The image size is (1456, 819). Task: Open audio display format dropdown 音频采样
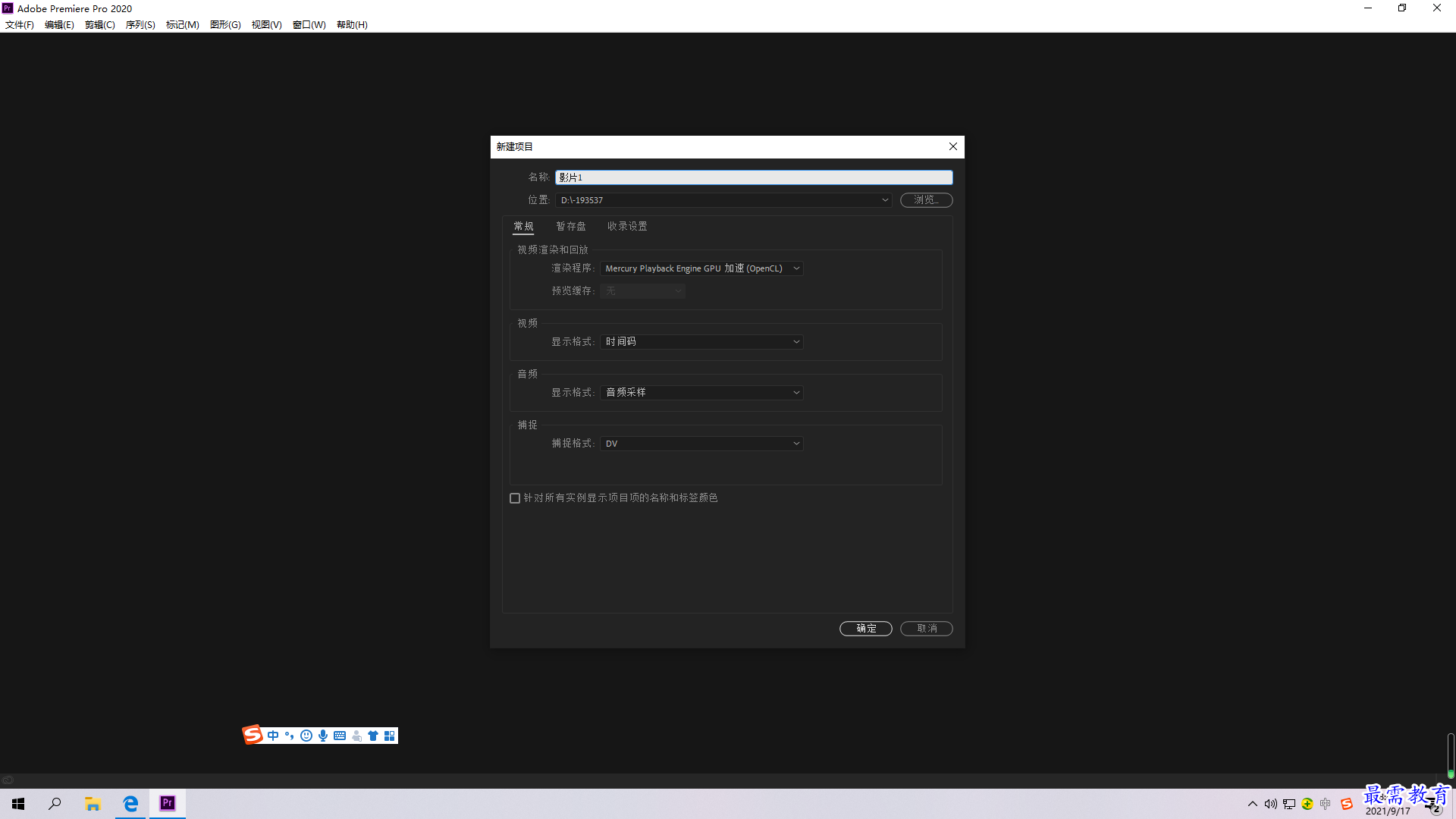pos(701,393)
